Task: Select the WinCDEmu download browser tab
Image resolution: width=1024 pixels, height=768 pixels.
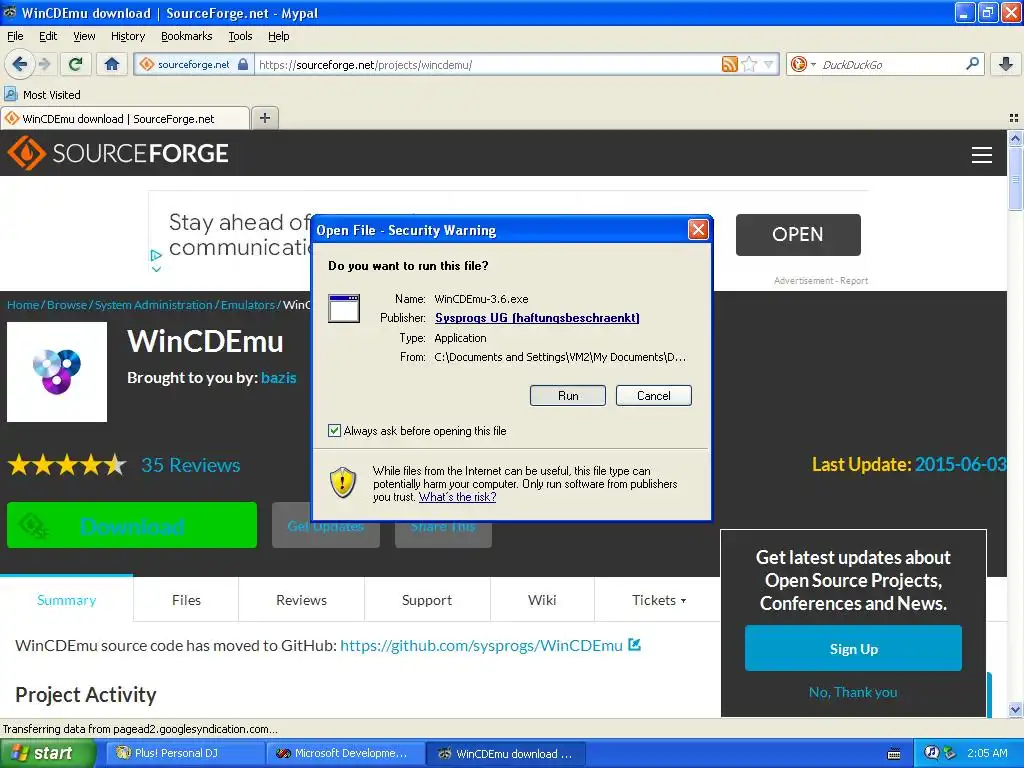Action: [125, 118]
